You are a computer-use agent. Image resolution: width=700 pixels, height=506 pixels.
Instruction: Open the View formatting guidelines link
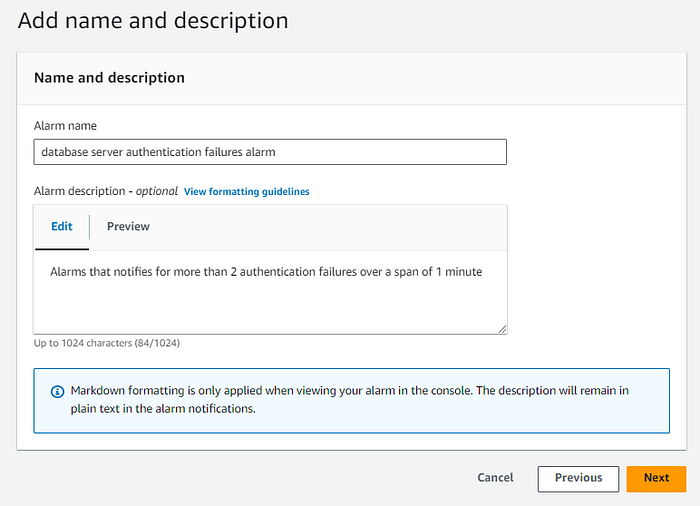[x=246, y=192]
